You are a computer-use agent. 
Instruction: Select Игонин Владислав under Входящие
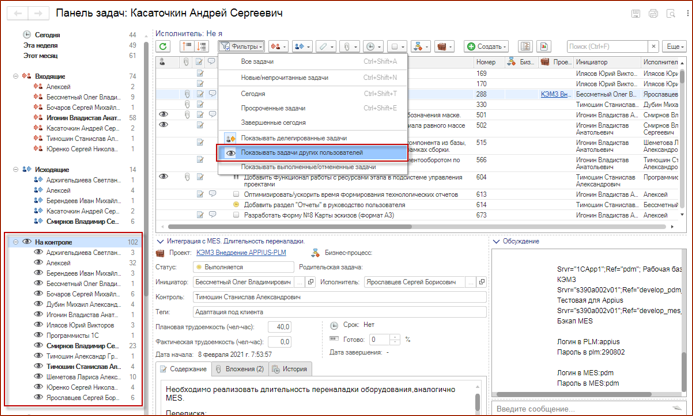(x=83, y=118)
